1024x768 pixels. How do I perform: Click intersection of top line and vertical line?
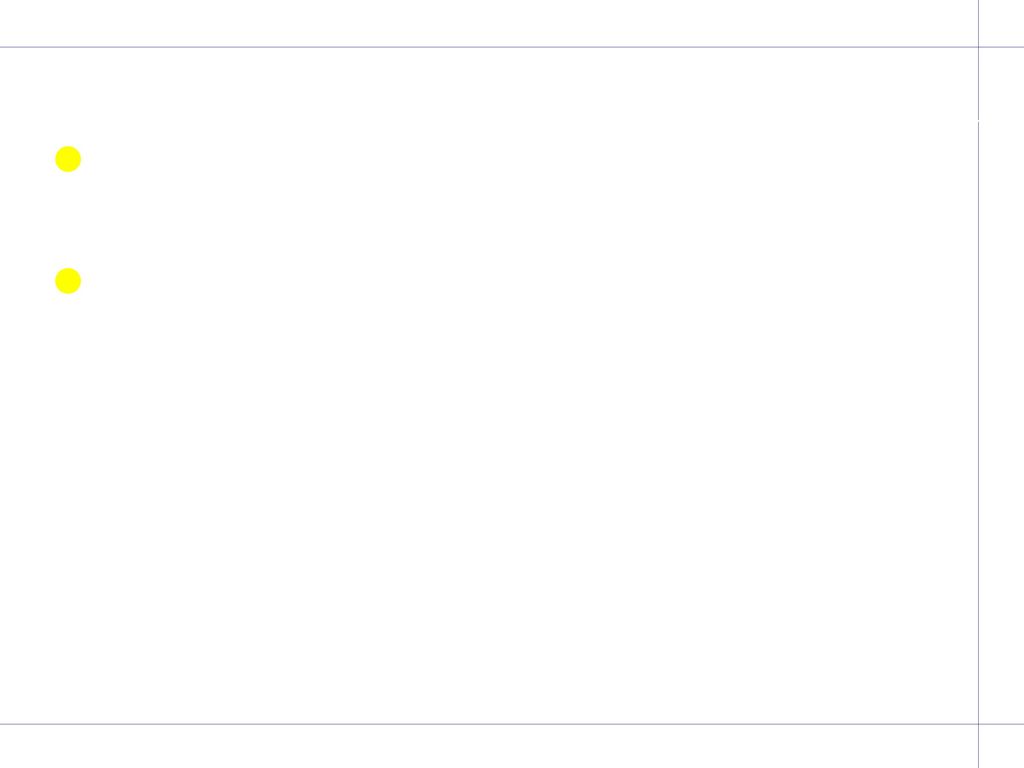978,47
